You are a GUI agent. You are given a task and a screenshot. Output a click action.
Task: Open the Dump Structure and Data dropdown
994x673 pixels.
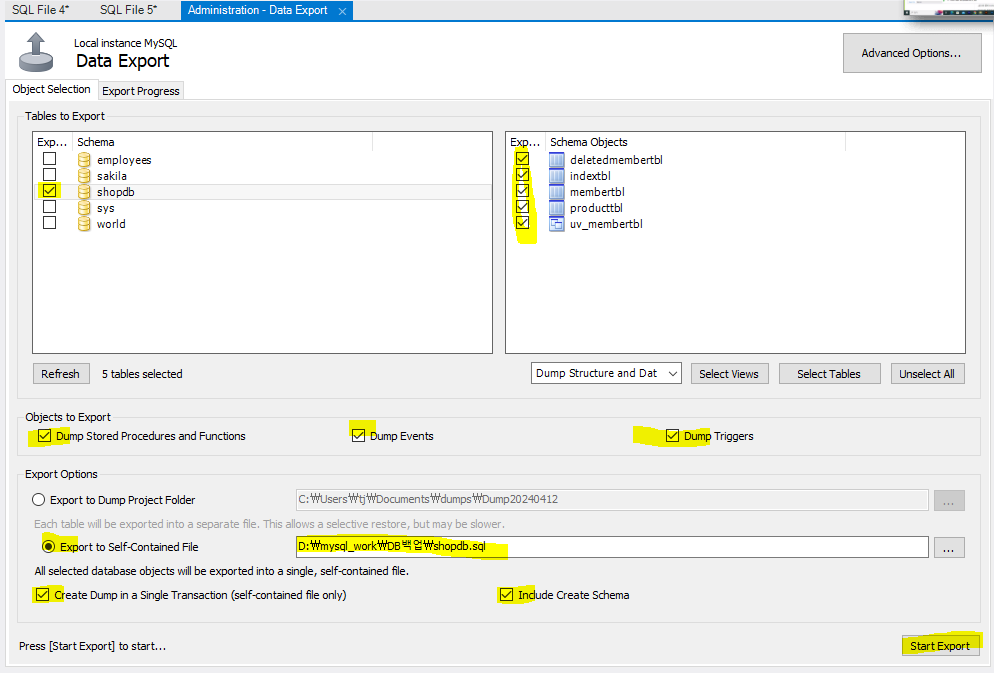pos(606,373)
